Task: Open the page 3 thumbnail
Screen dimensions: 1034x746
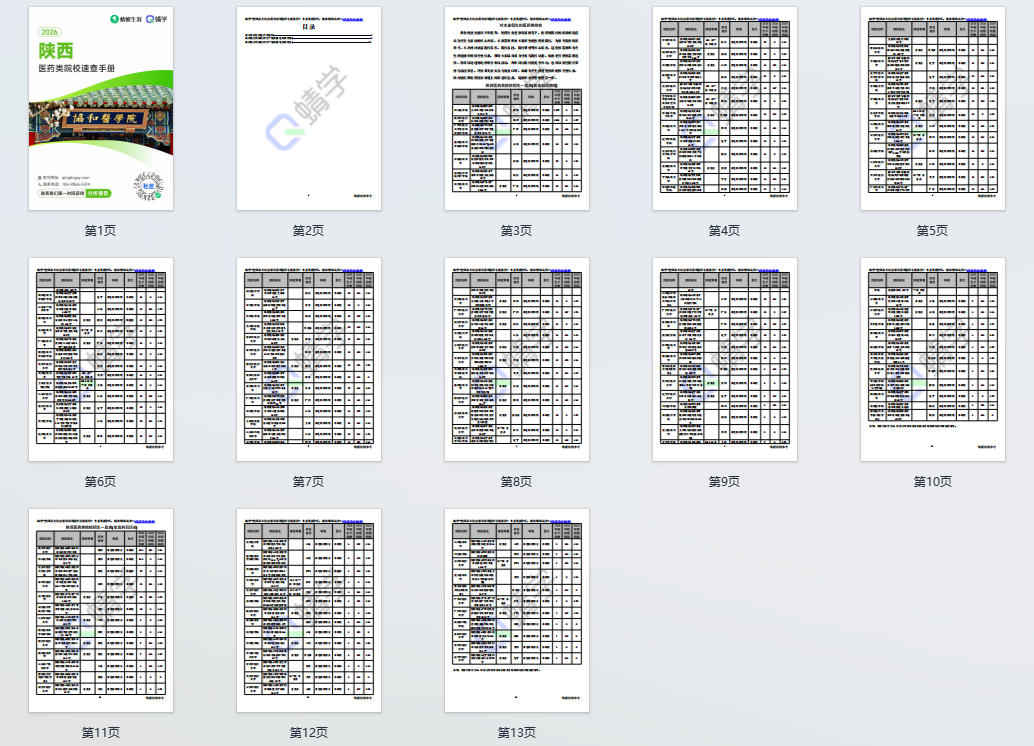Action: click(x=516, y=108)
